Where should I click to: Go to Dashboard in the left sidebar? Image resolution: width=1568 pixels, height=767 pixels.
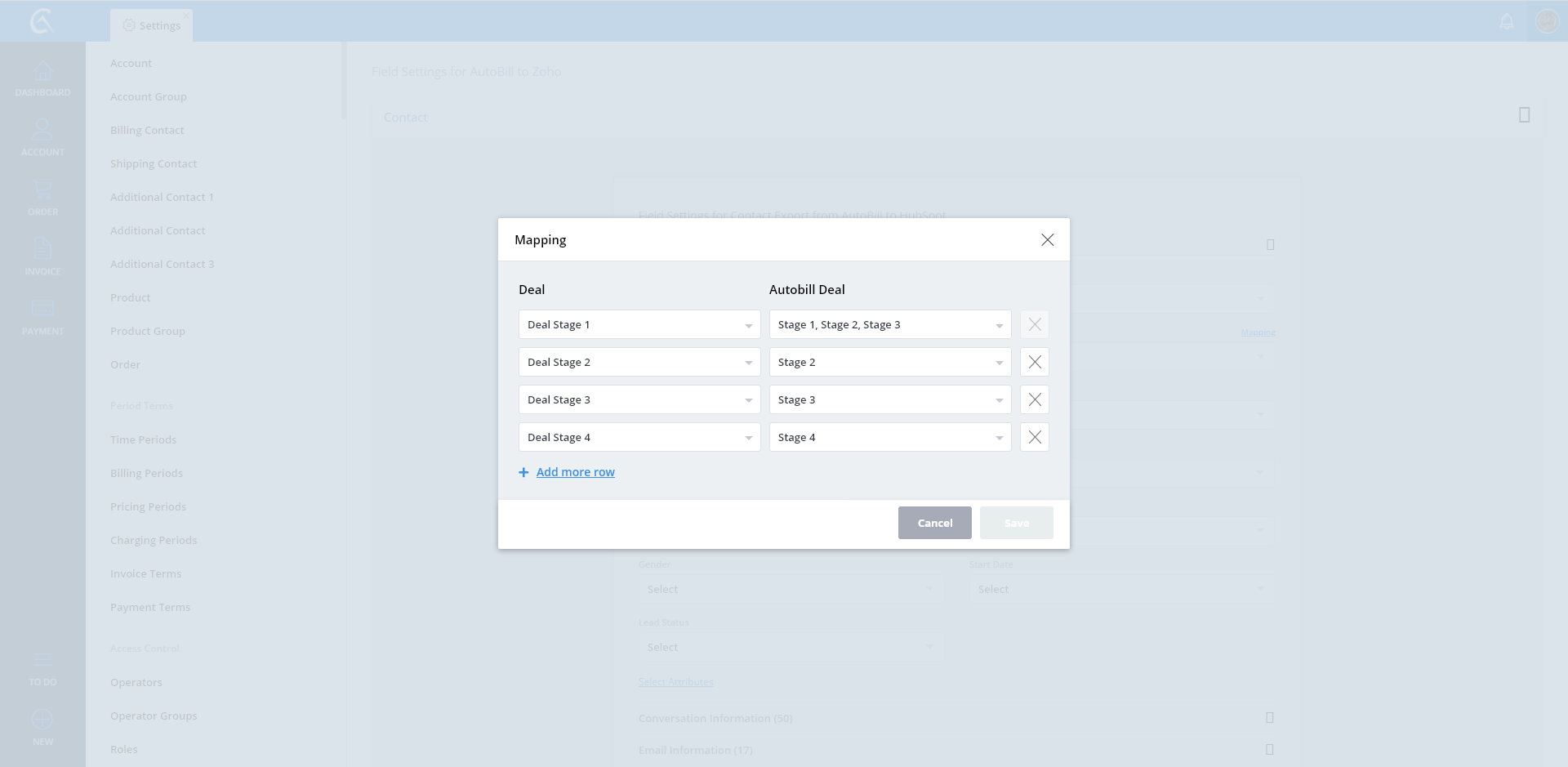click(x=42, y=79)
